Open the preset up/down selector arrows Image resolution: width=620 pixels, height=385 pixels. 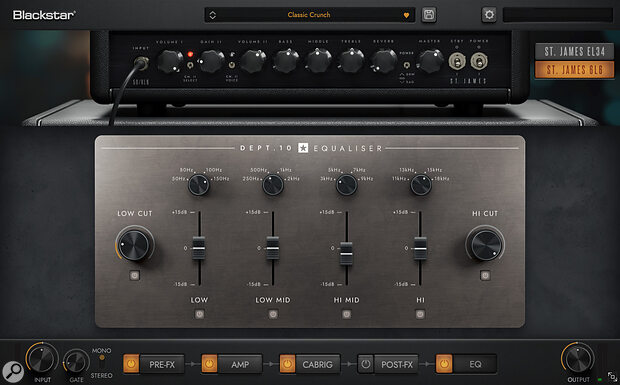point(213,15)
